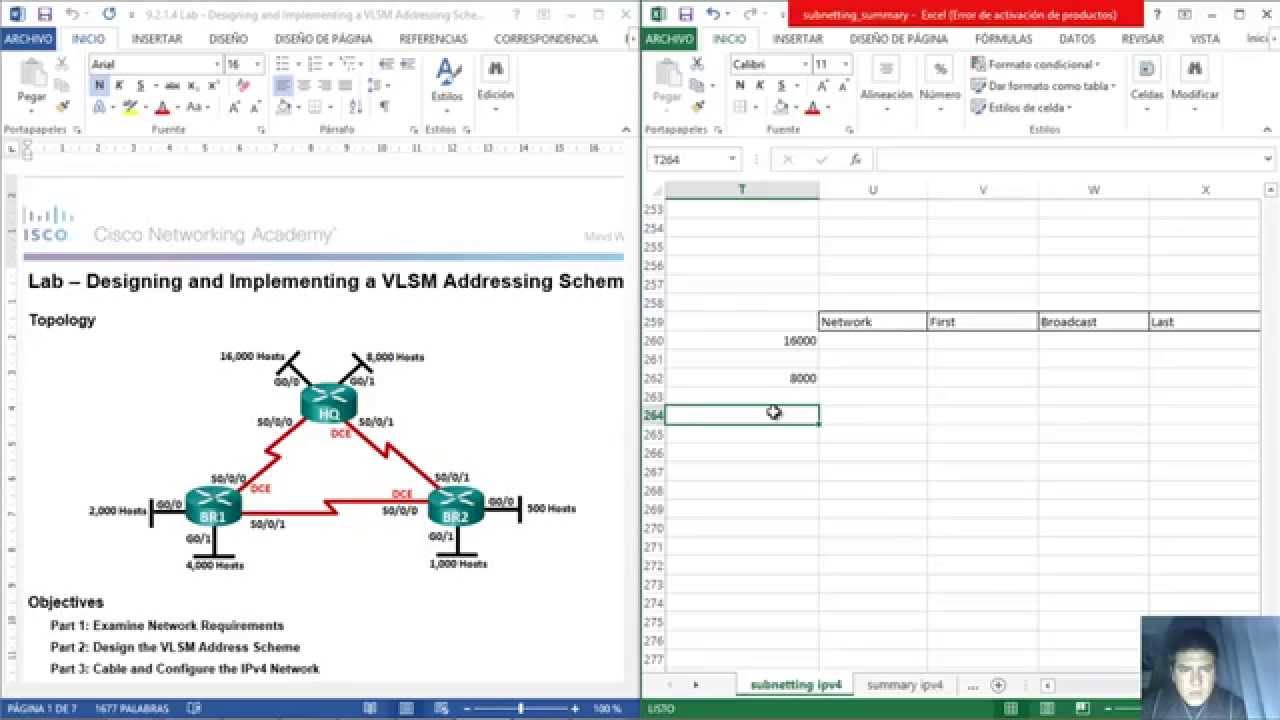The height and width of the screenshot is (720, 1280).
Task: Open Modificar group in Excel
Action: (1194, 82)
